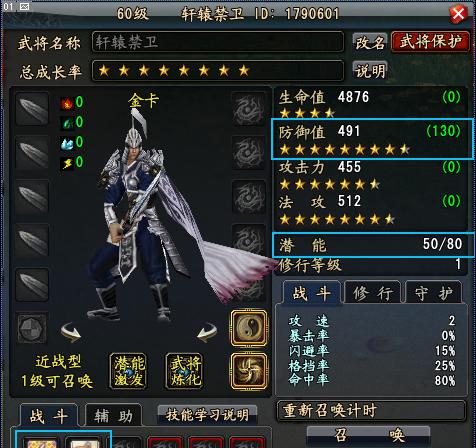
Task: Rotate the character model with the right arrow
Action: 207,332
